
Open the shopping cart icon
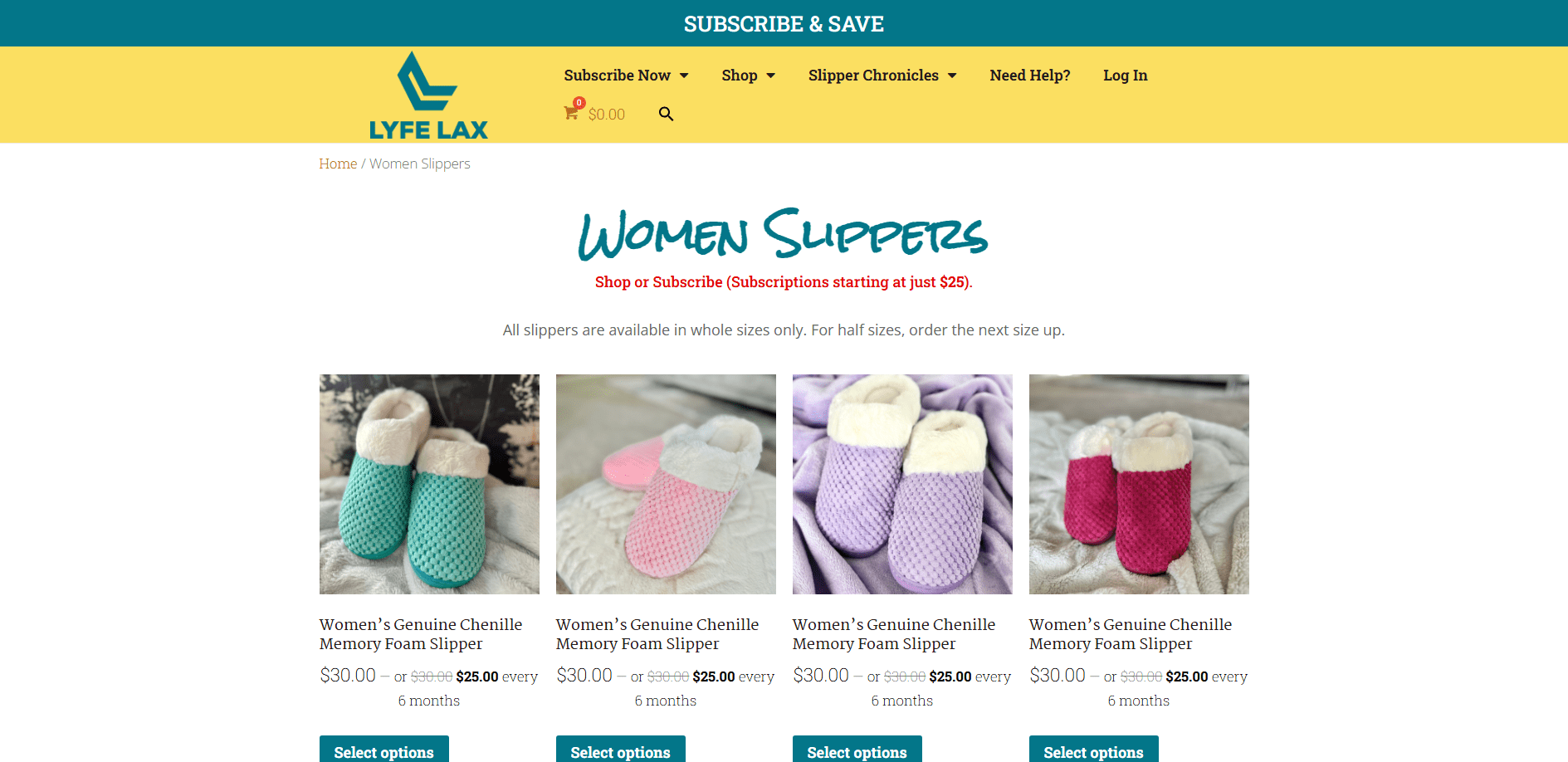coord(572,113)
